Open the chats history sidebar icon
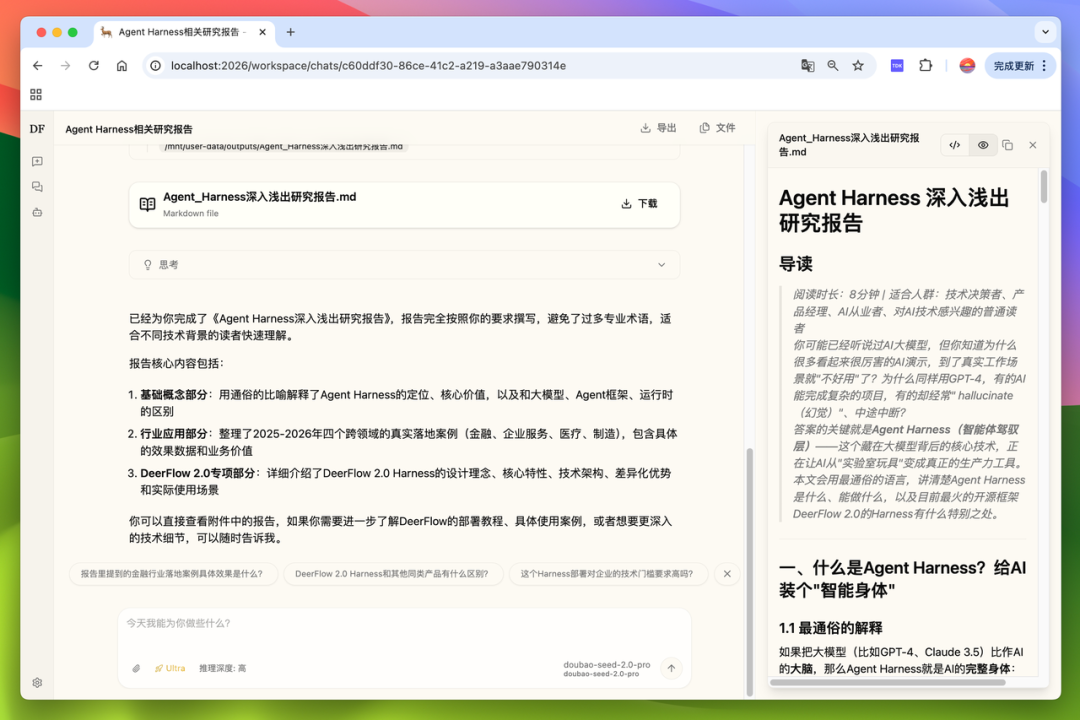1080x720 pixels. pos(37,187)
